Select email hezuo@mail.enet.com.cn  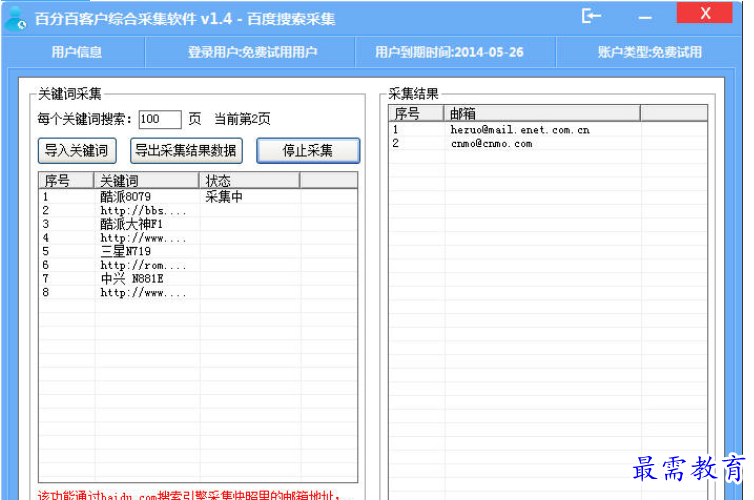(520, 130)
